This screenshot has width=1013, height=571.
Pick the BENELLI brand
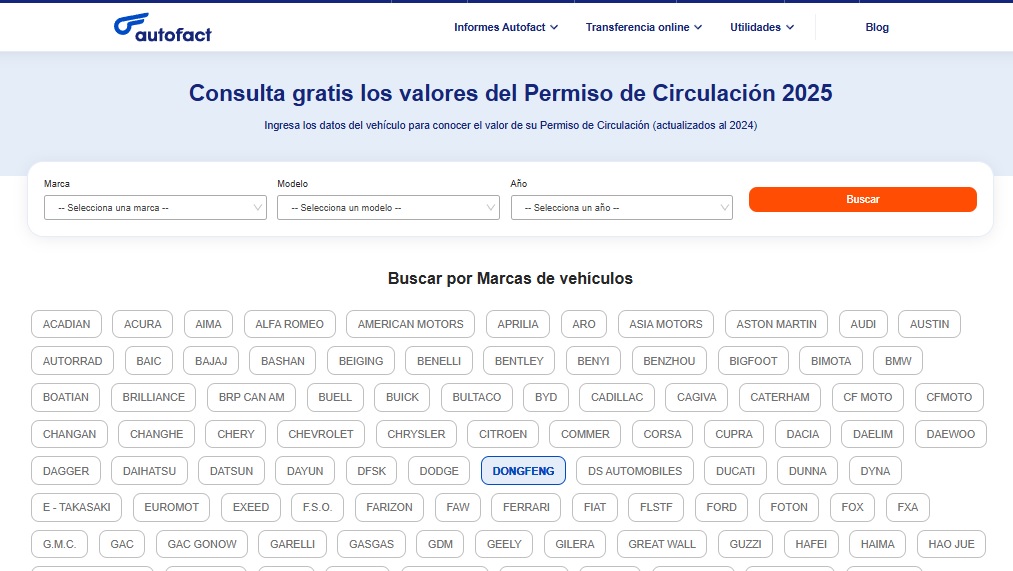point(439,361)
